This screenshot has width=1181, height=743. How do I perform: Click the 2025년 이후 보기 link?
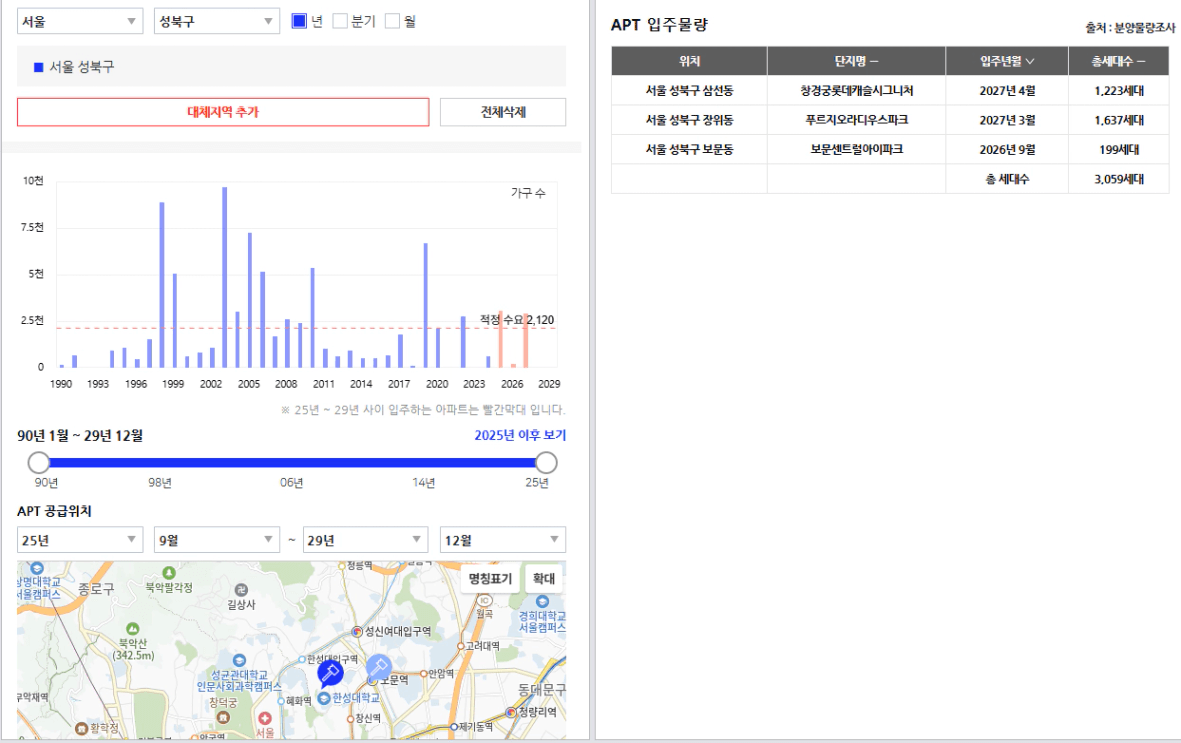520,436
